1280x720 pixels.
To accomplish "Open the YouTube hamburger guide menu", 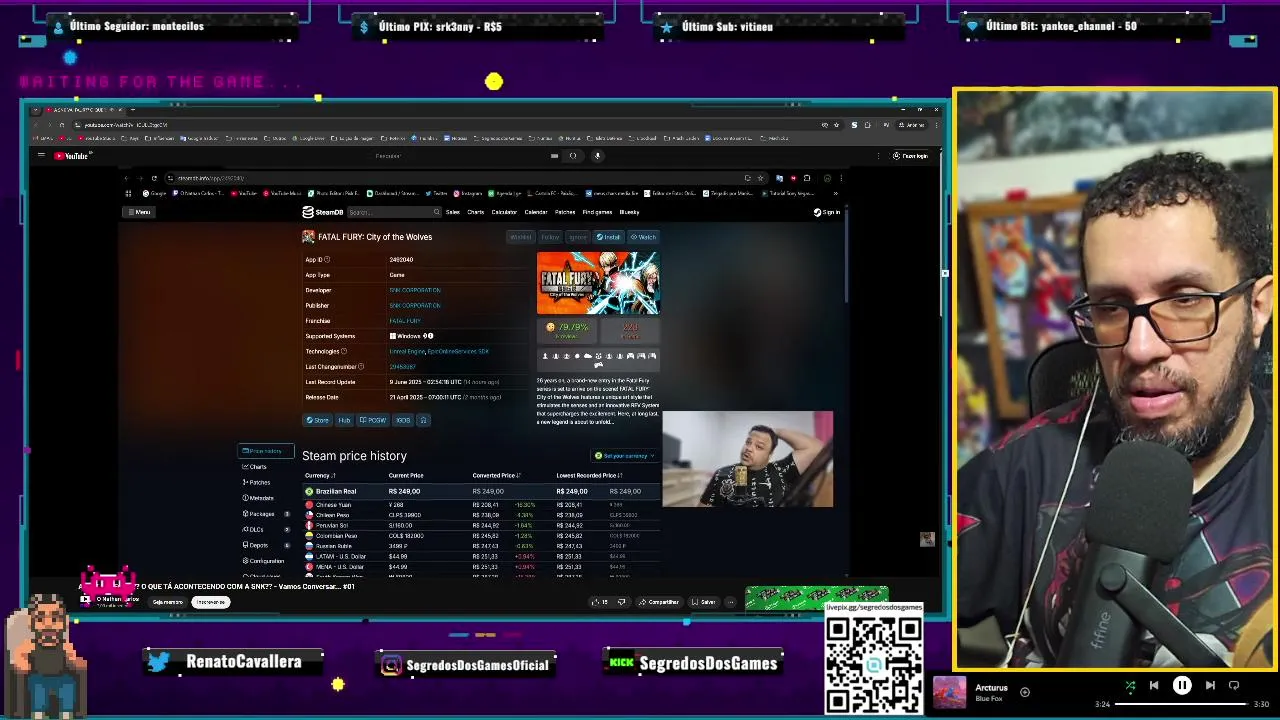I will [41, 156].
